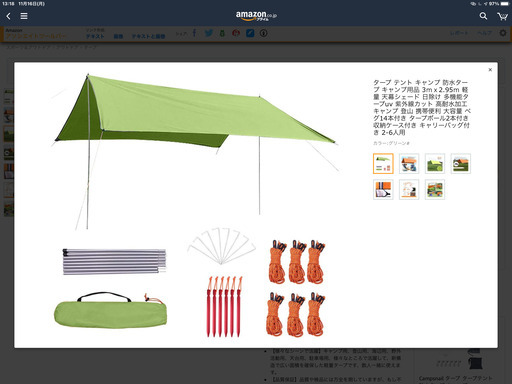
Task: Open the レポート link in associate toolbar
Action: click(x=459, y=33)
